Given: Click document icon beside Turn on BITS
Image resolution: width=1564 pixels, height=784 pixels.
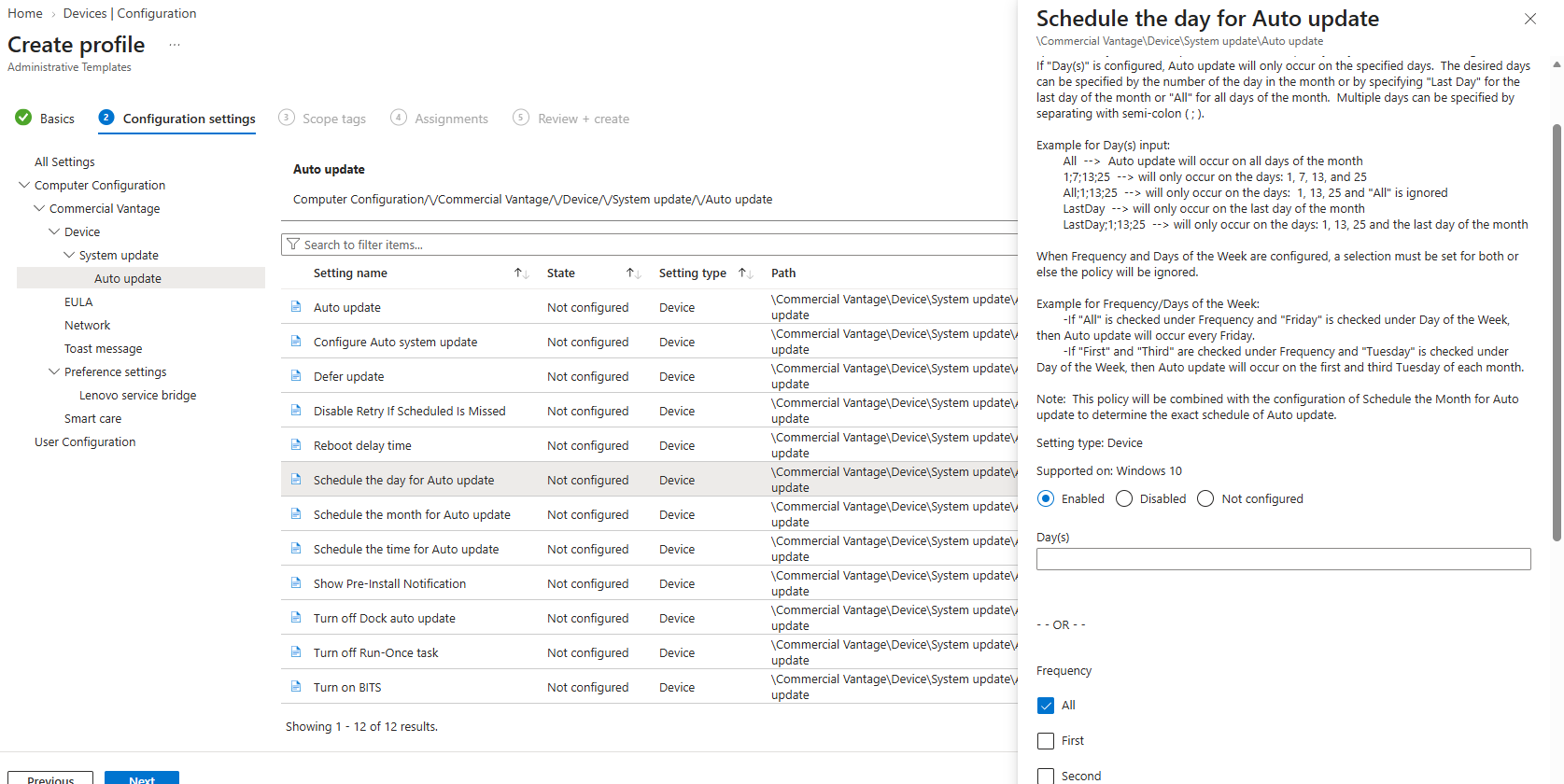Looking at the screenshot, I should pos(296,687).
